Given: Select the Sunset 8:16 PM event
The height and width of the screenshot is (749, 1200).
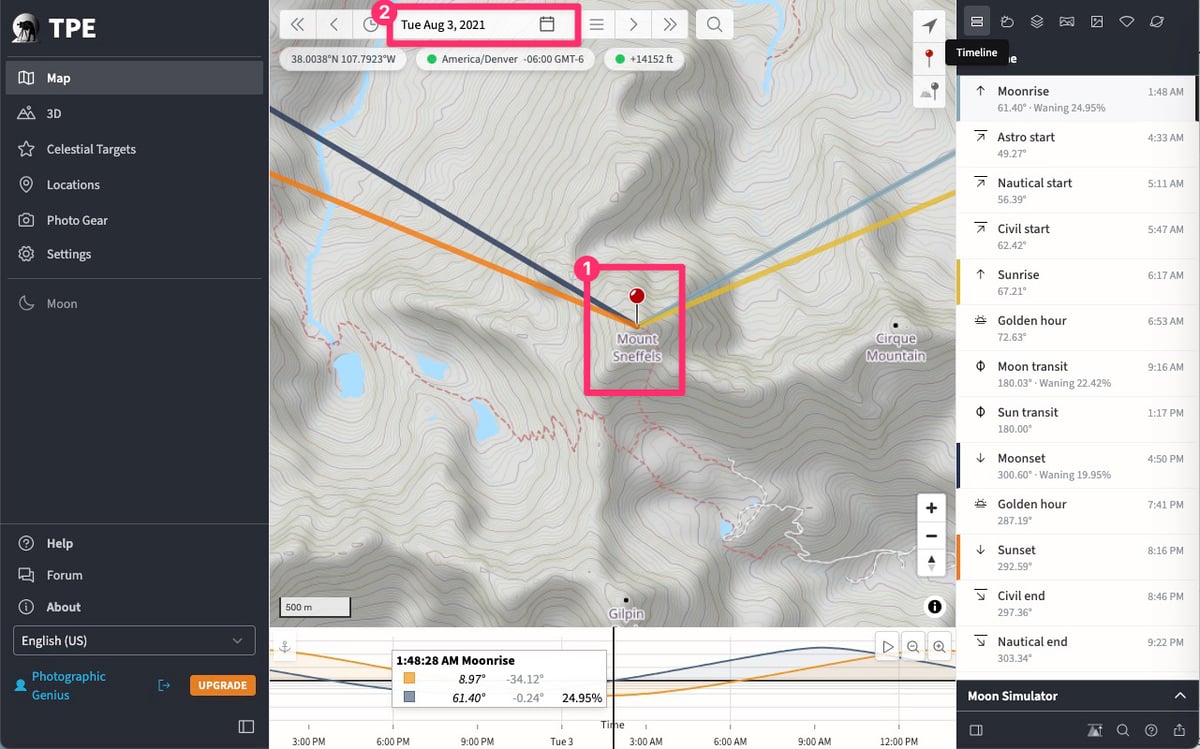Looking at the screenshot, I should tap(1075, 558).
